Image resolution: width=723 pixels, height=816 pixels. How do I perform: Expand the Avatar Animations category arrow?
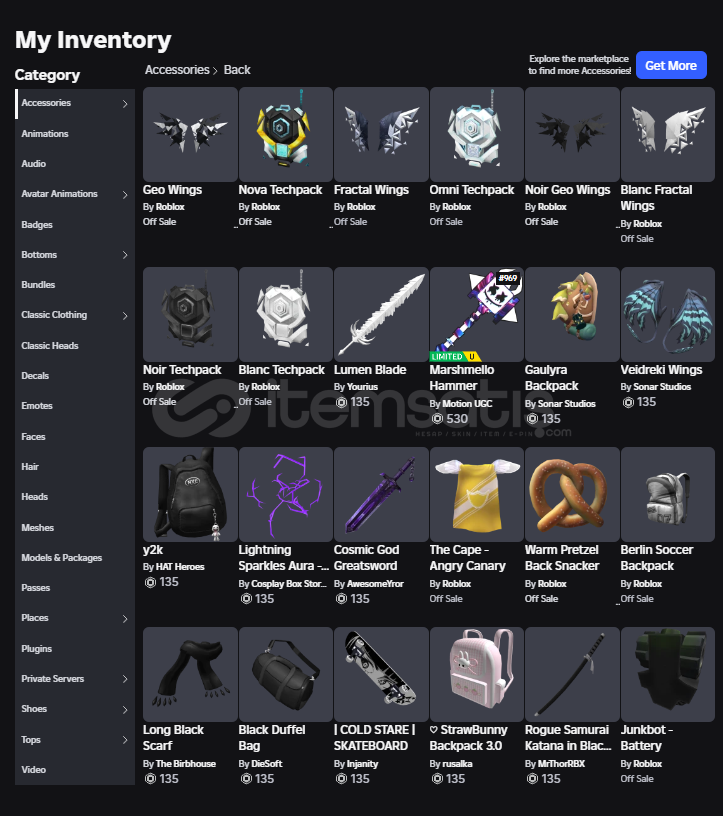coord(125,195)
